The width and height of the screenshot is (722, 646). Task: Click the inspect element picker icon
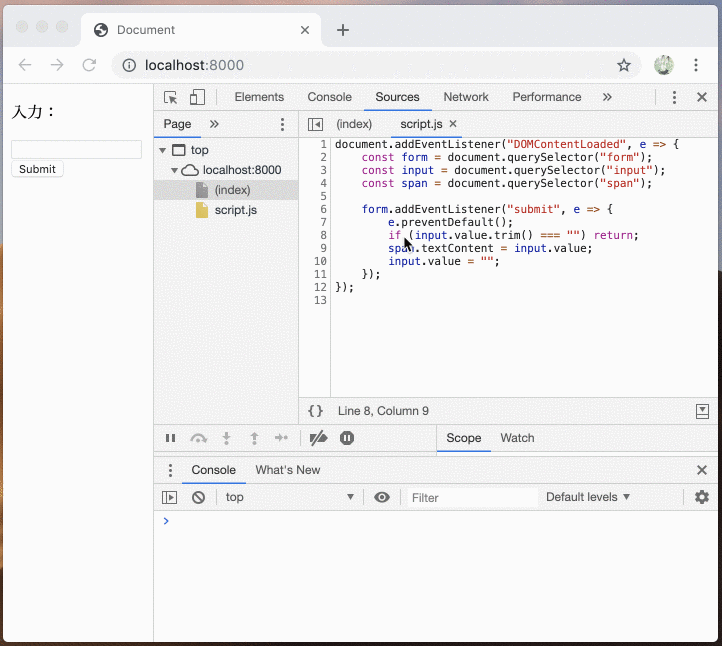coord(171,97)
